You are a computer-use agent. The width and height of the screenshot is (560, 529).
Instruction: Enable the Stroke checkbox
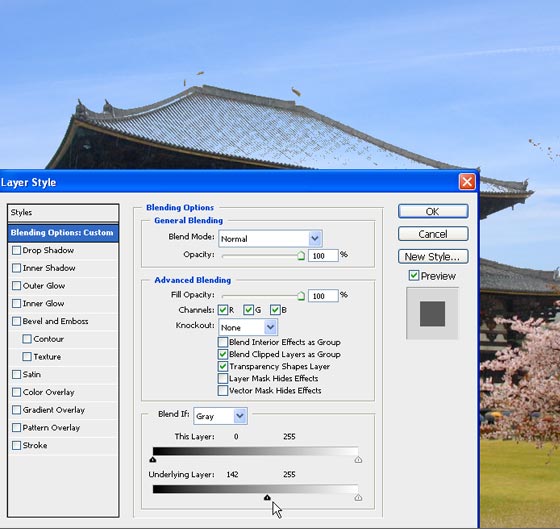[16, 445]
